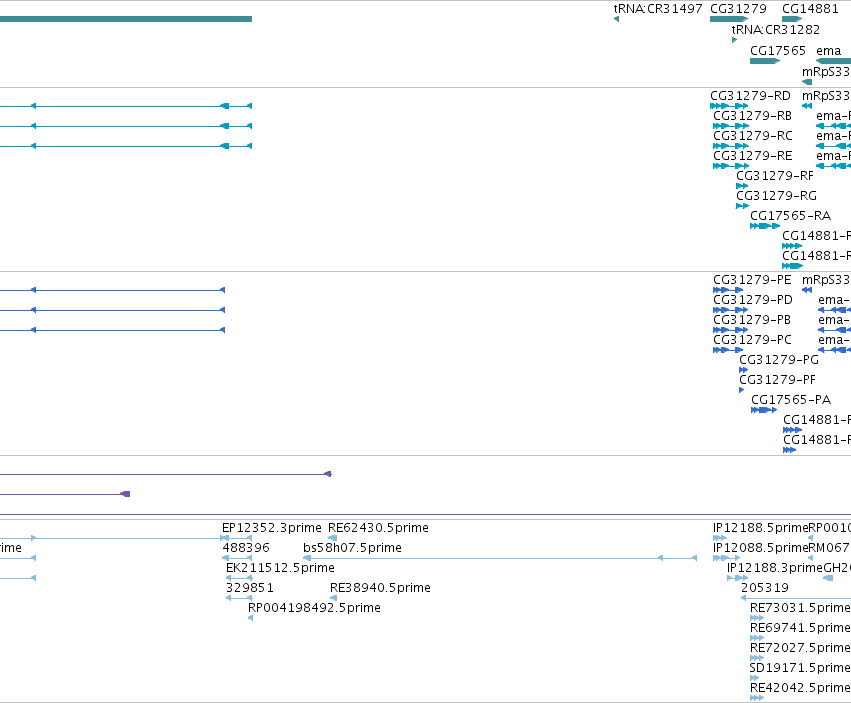Select the CG31279 gene in the gene track
Screen dimensions: 851x703
(x=729, y=19)
